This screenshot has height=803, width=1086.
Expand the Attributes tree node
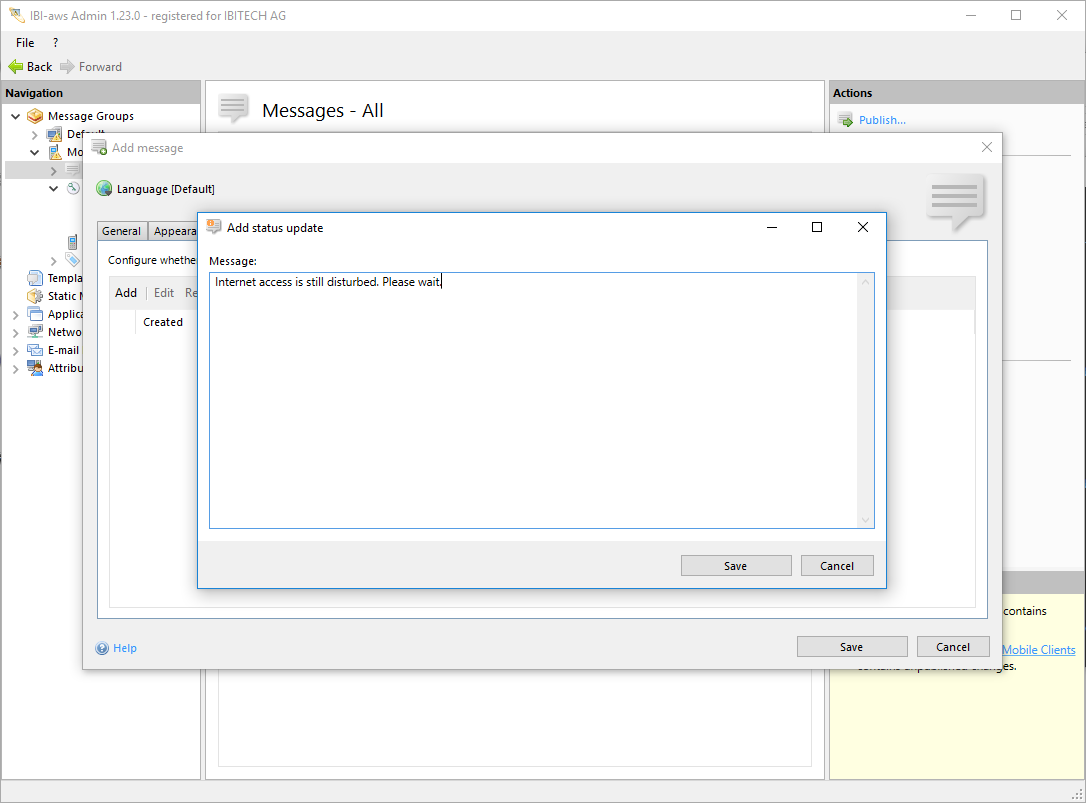tap(16, 368)
